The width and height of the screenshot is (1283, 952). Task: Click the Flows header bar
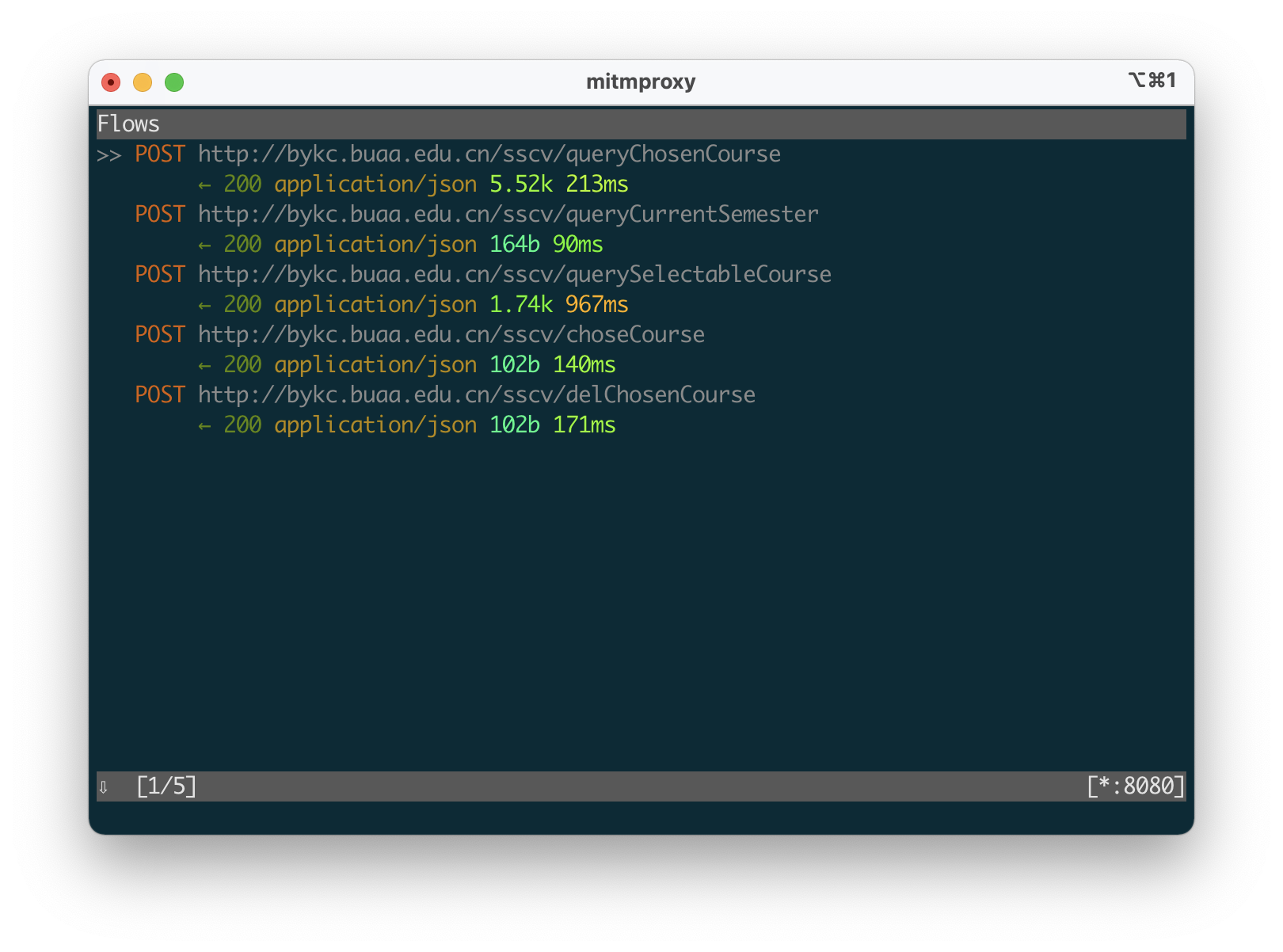point(641,124)
